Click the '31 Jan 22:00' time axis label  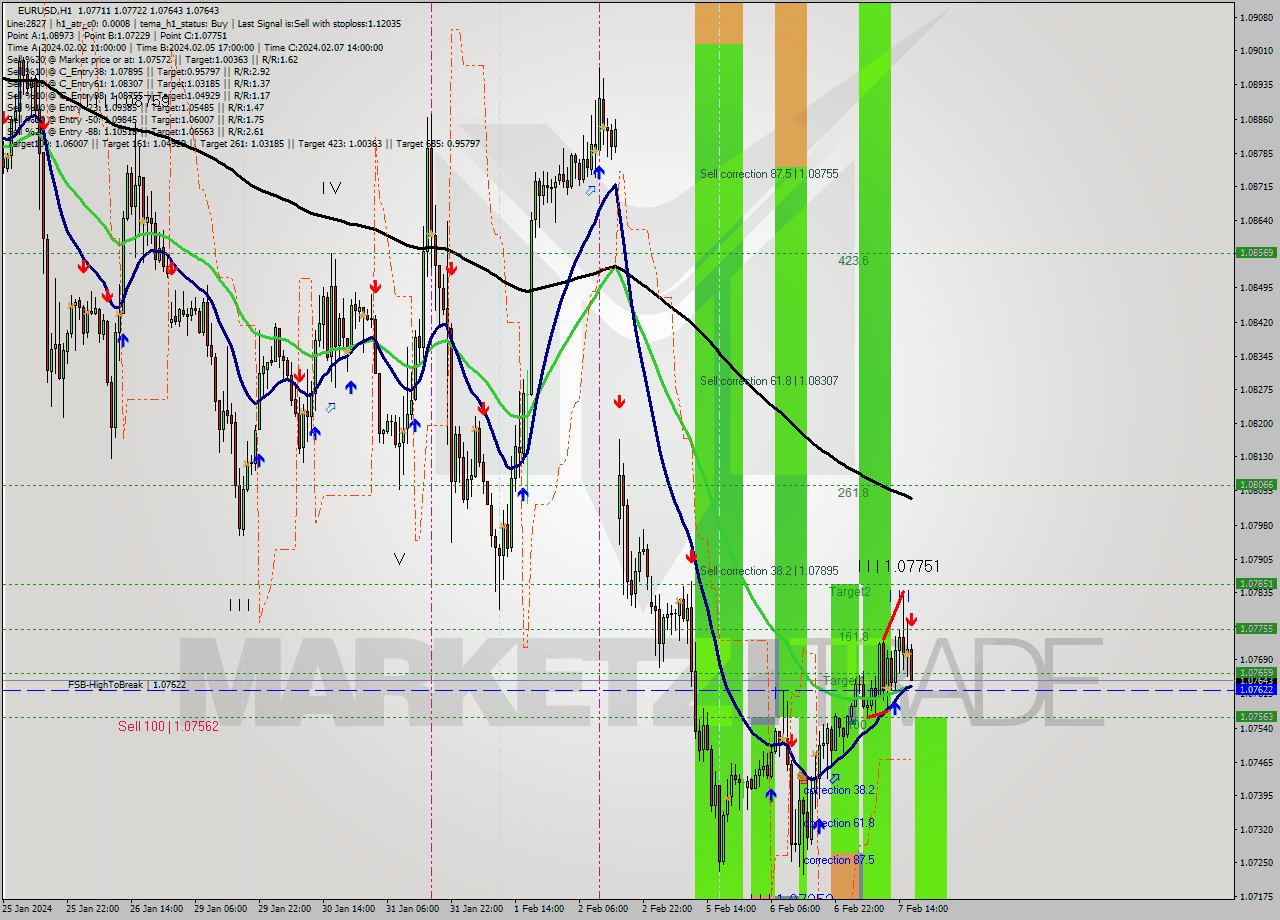click(x=477, y=909)
